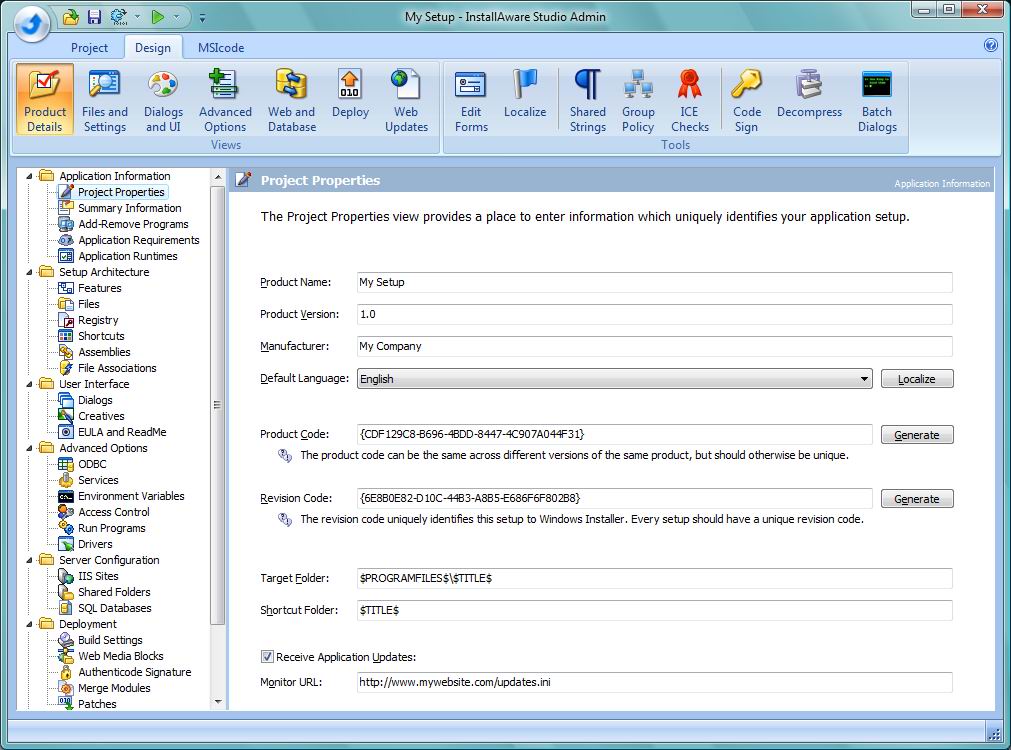Collapse the Server Configuration tree node

click(x=29, y=560)
